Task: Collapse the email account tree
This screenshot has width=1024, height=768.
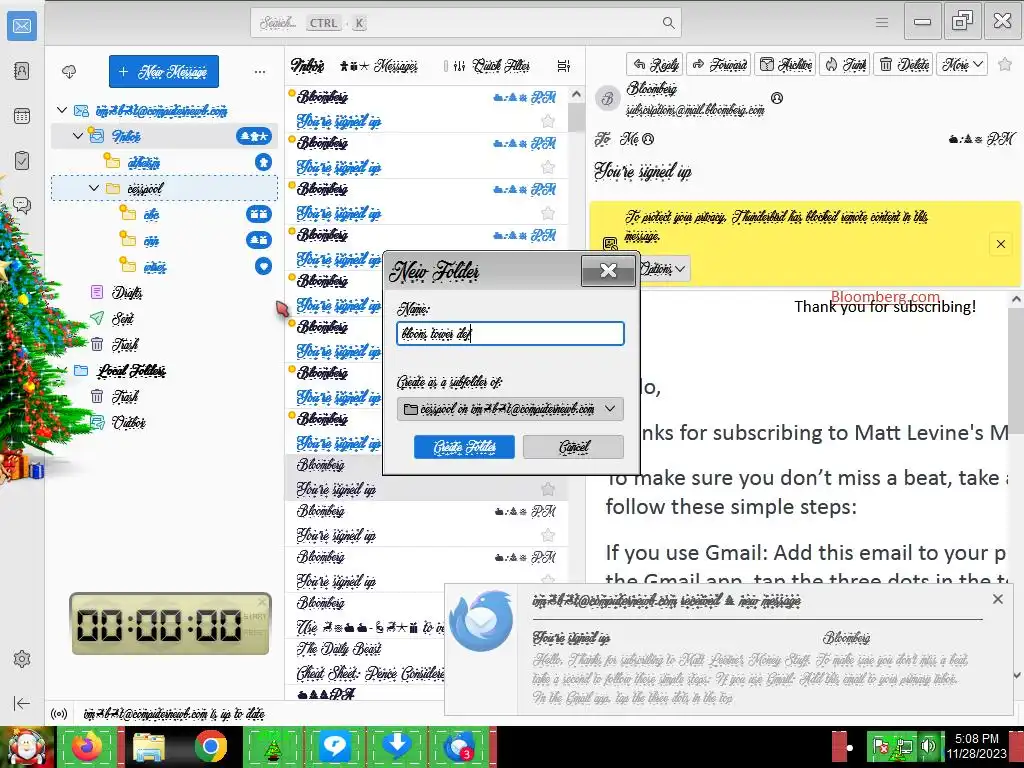Action: (62, 110)
